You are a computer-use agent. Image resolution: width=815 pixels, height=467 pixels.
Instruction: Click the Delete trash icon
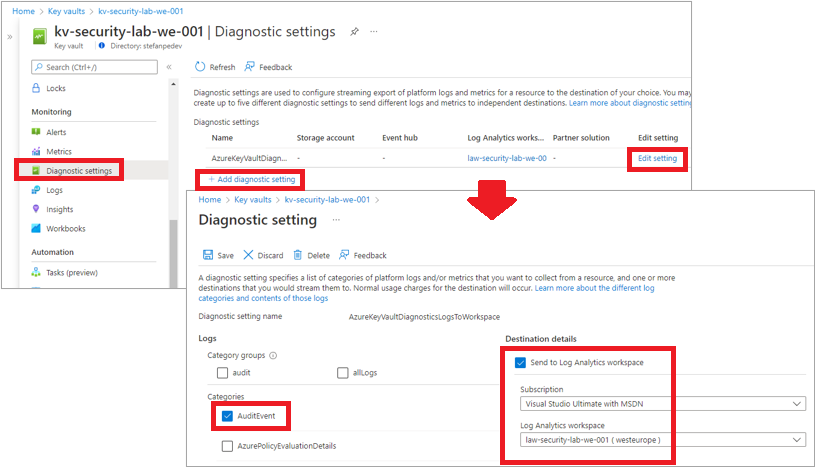pos(298,255)
